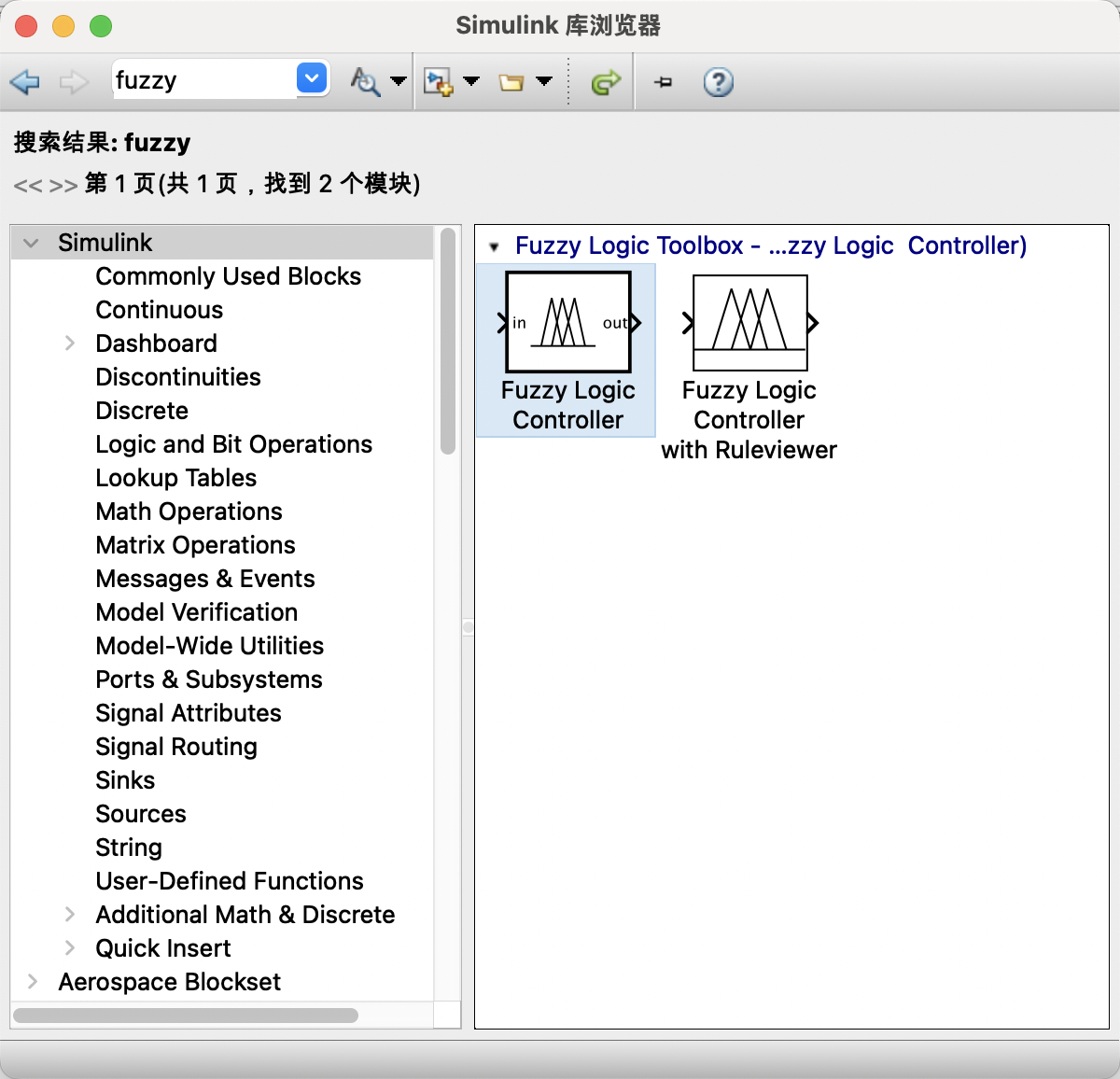The image size is (1120, 1079).
Task: Select the Sources library
Action: (x=141, y=814)
